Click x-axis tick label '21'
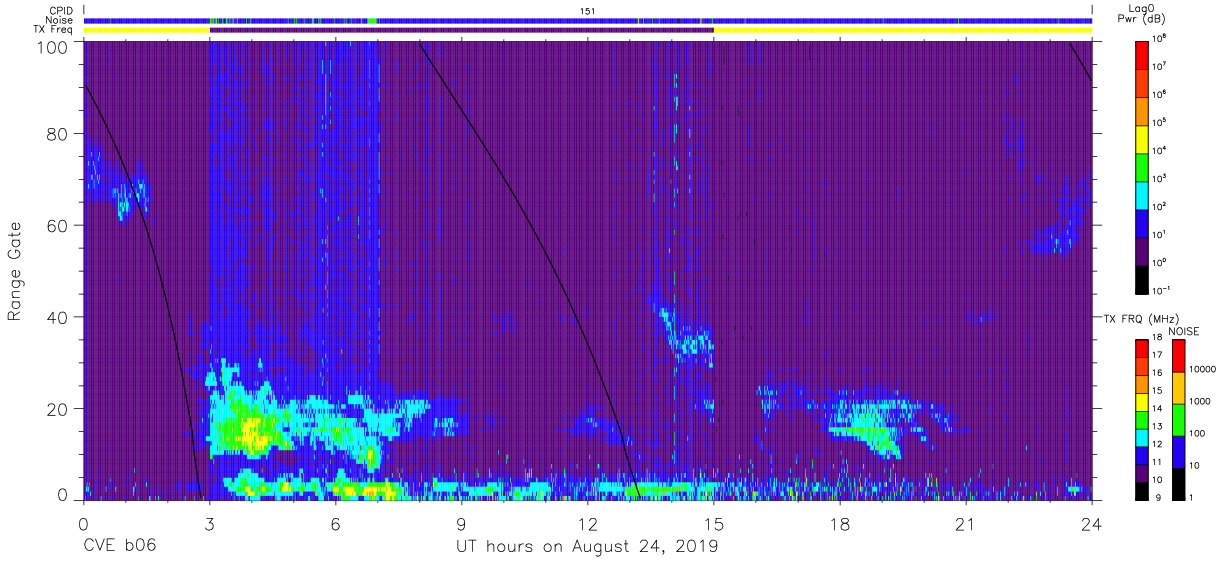Screen dimensions: 1228x567 [x=965, y=524]
